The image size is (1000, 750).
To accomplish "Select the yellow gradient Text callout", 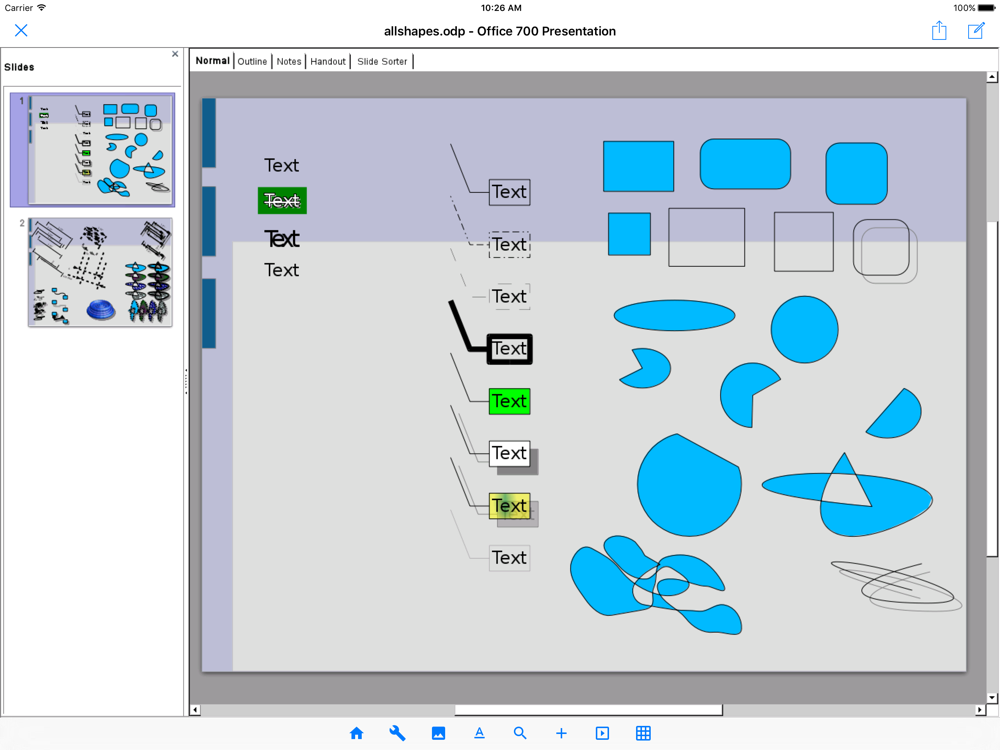I will [x=509, y=506].
